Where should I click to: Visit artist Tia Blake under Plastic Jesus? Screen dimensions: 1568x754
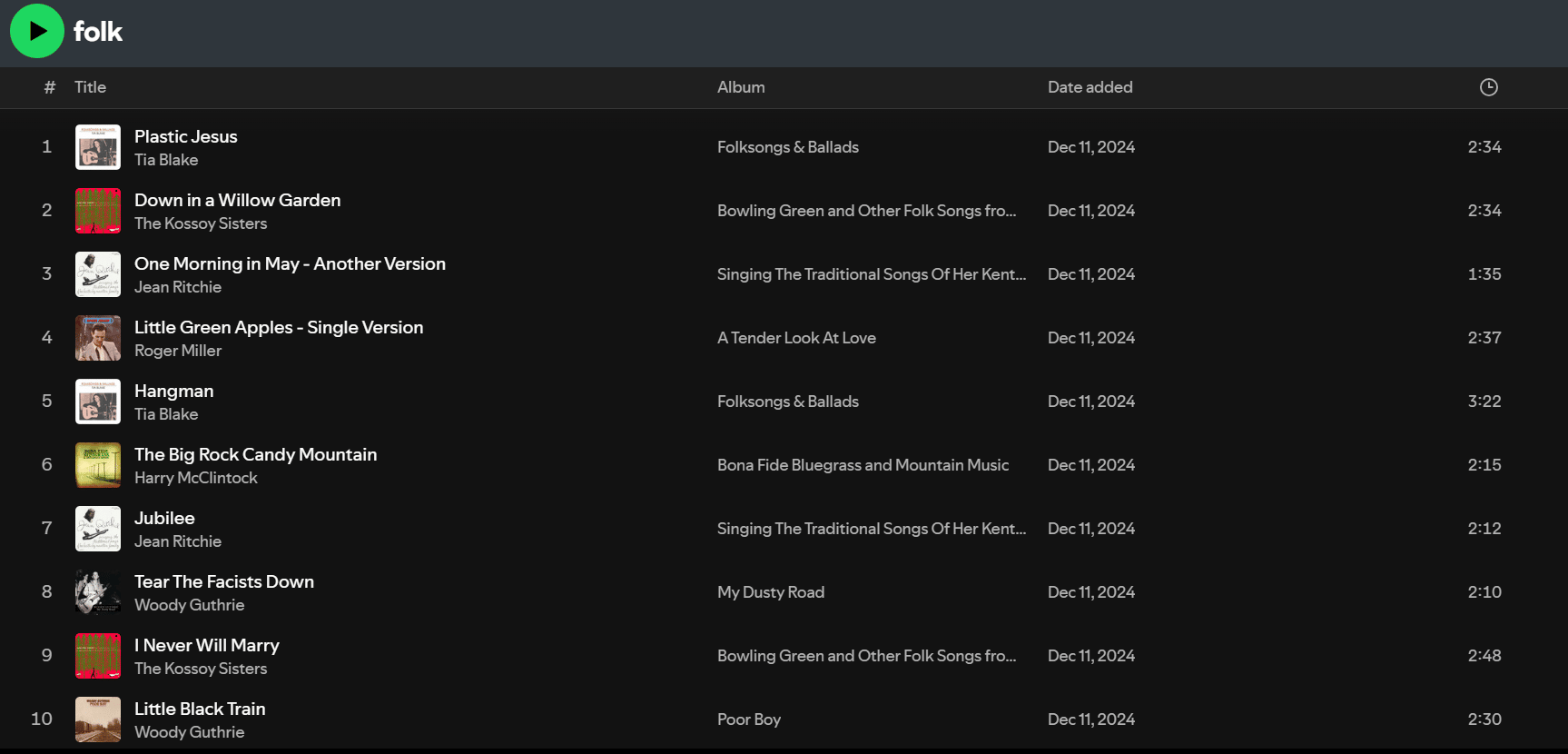point(166,160)
